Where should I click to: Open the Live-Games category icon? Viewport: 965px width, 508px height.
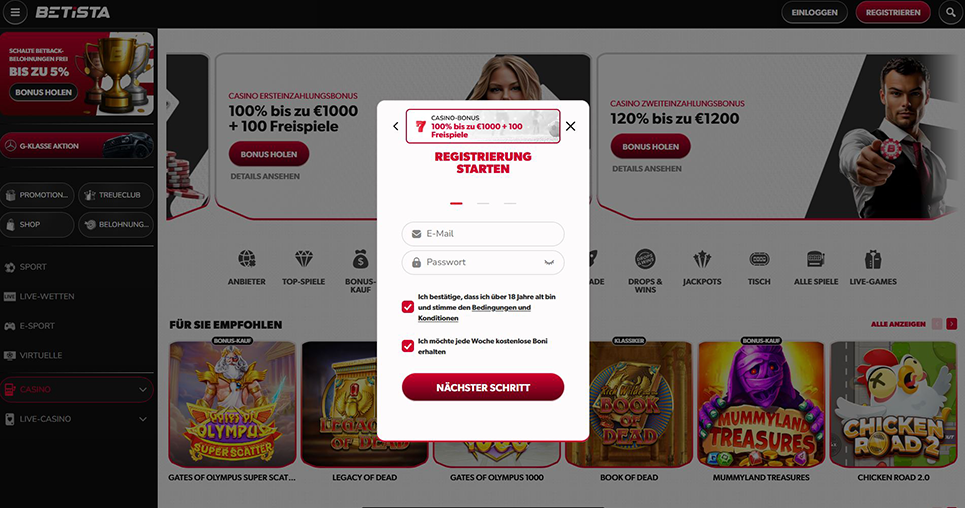[873, 259]
